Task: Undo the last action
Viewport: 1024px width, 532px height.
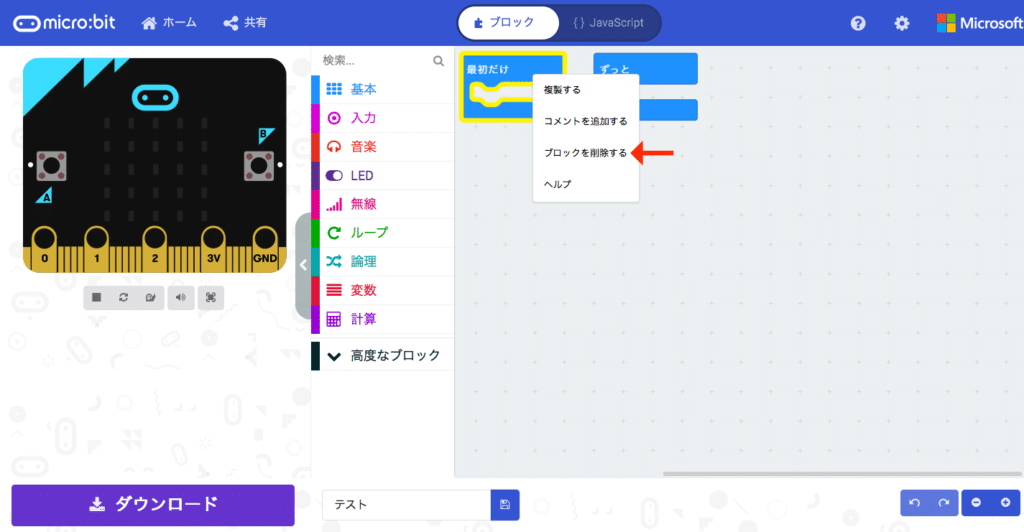Action: coord(915,503)
